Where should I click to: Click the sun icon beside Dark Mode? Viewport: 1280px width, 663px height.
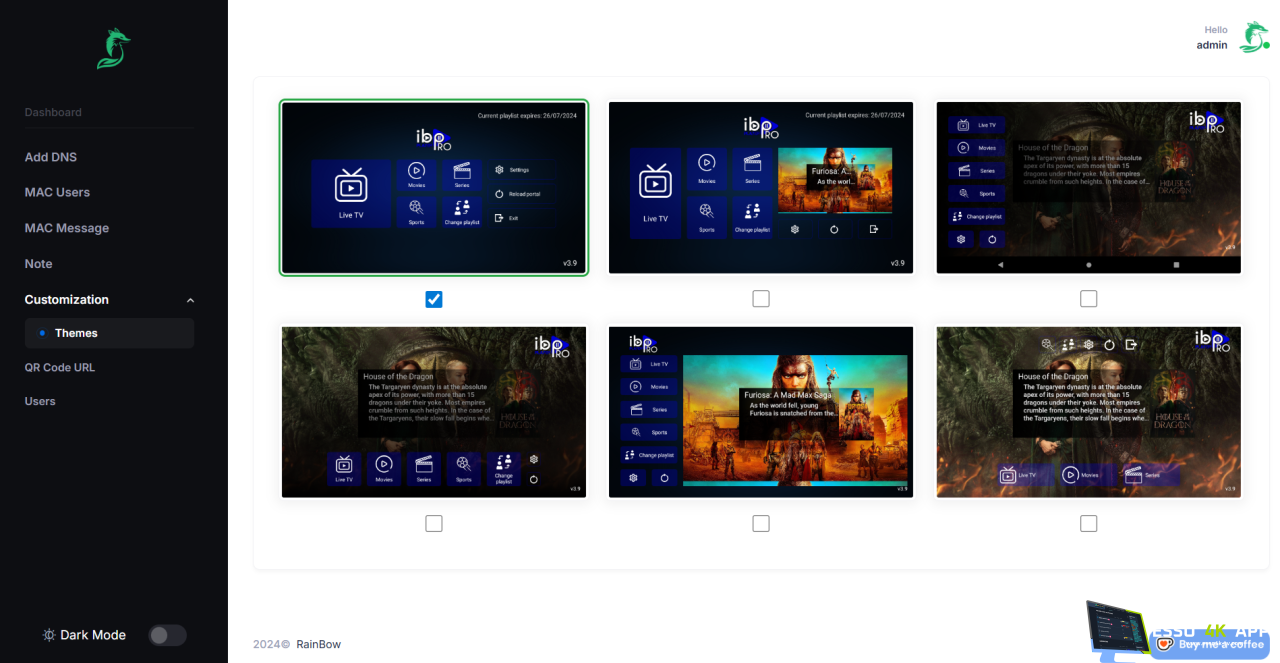pyautogui.click(x=49, y=635)
